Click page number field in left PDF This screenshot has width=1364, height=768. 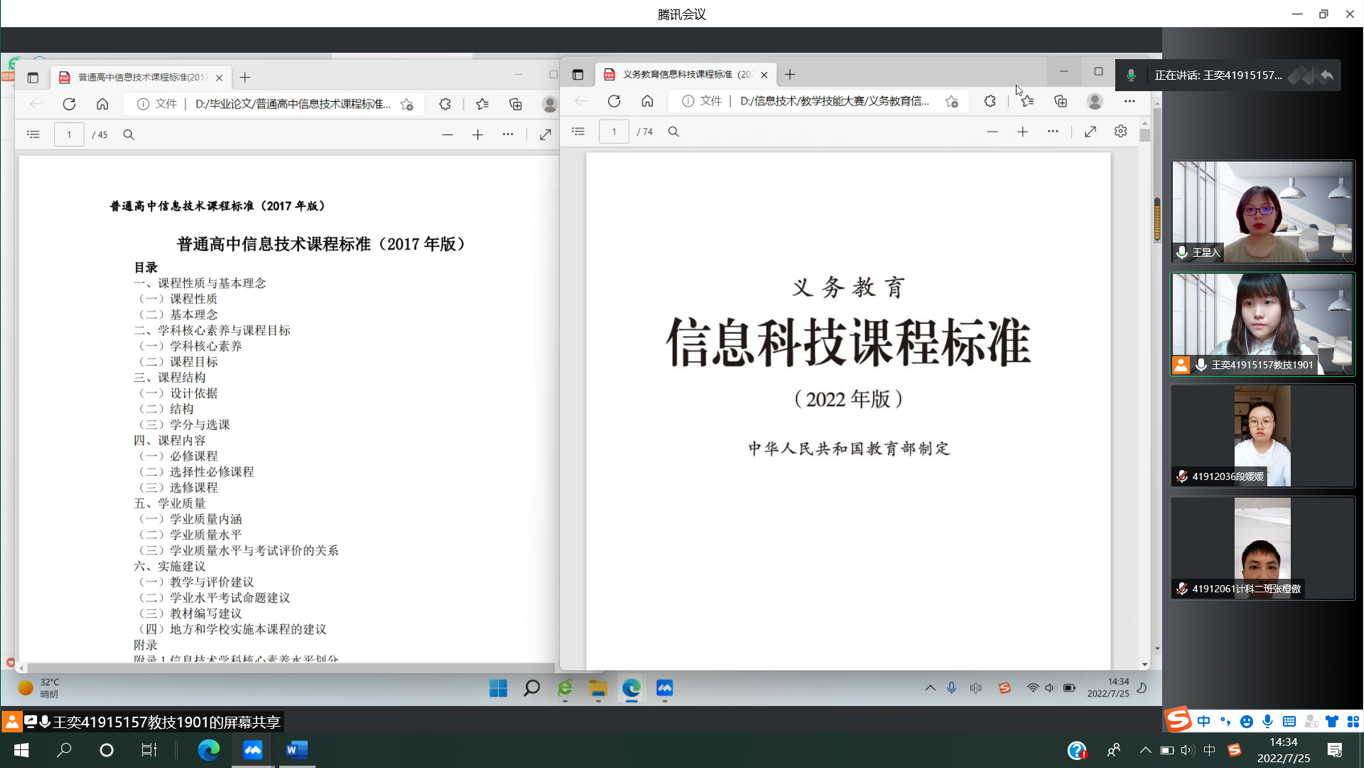tap(69, 135)
